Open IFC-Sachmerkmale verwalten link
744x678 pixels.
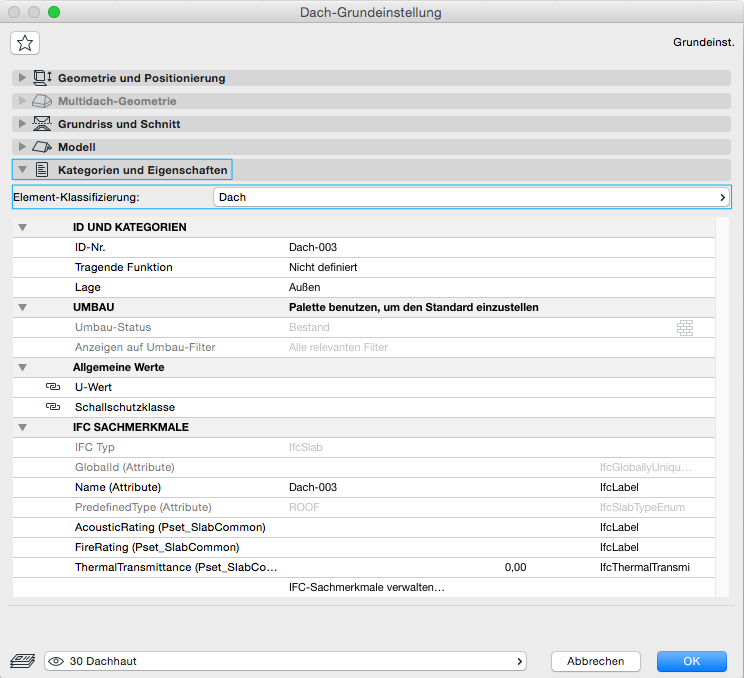coord(366,587)
